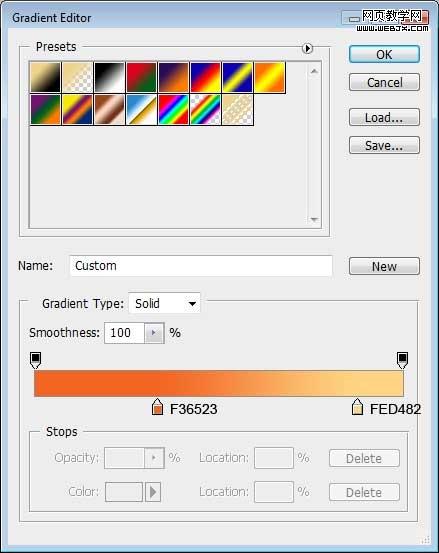This screenshot has width=439, height=553.
Task: Select the red-to-green gradient preset
Action: (141, 77)
